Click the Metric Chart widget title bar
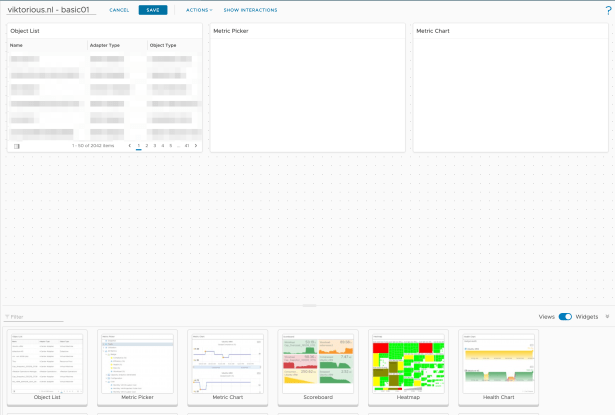 (x=510, y=31)
